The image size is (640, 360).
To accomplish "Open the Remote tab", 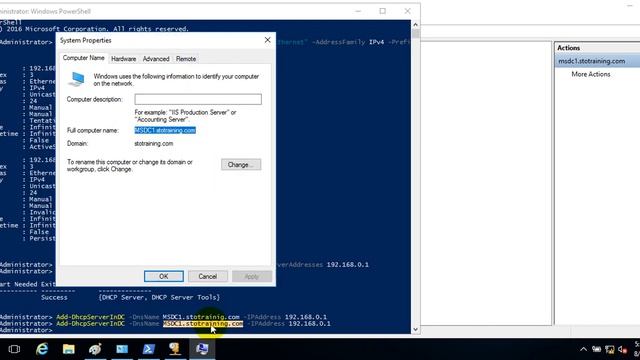I will [x=186, y=59].
